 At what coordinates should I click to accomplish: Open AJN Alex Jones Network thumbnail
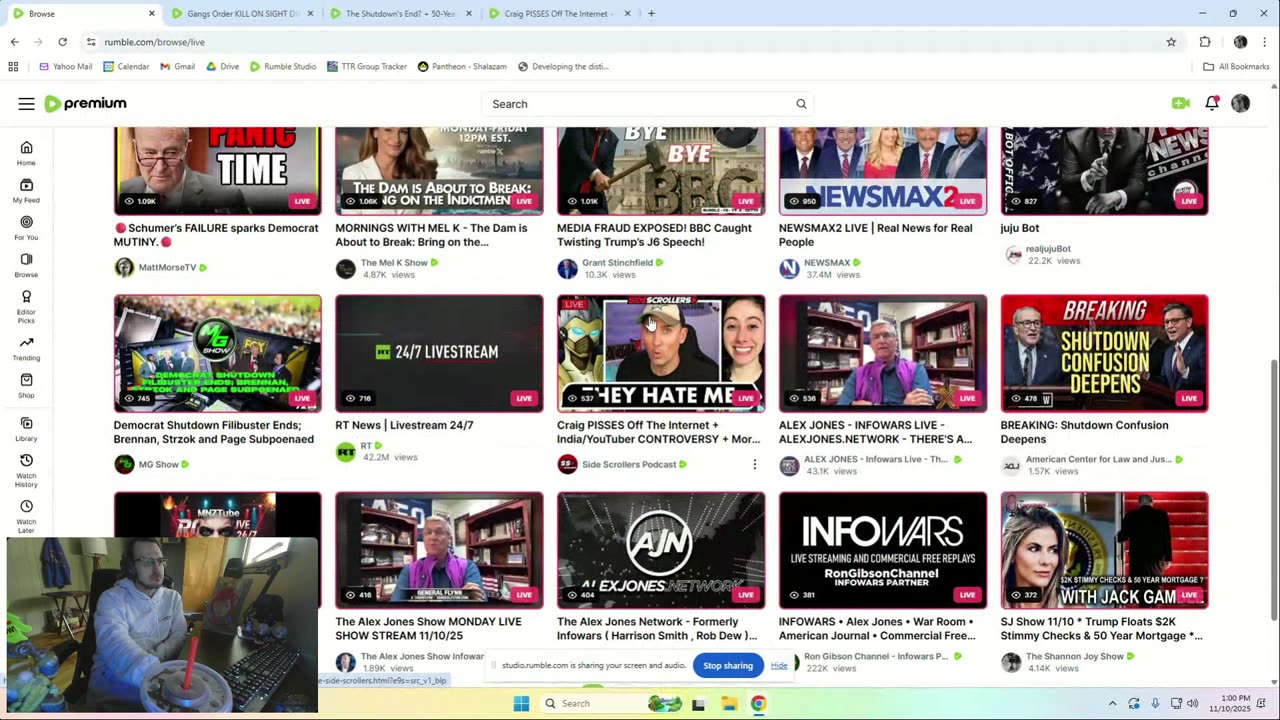[661, 550]
